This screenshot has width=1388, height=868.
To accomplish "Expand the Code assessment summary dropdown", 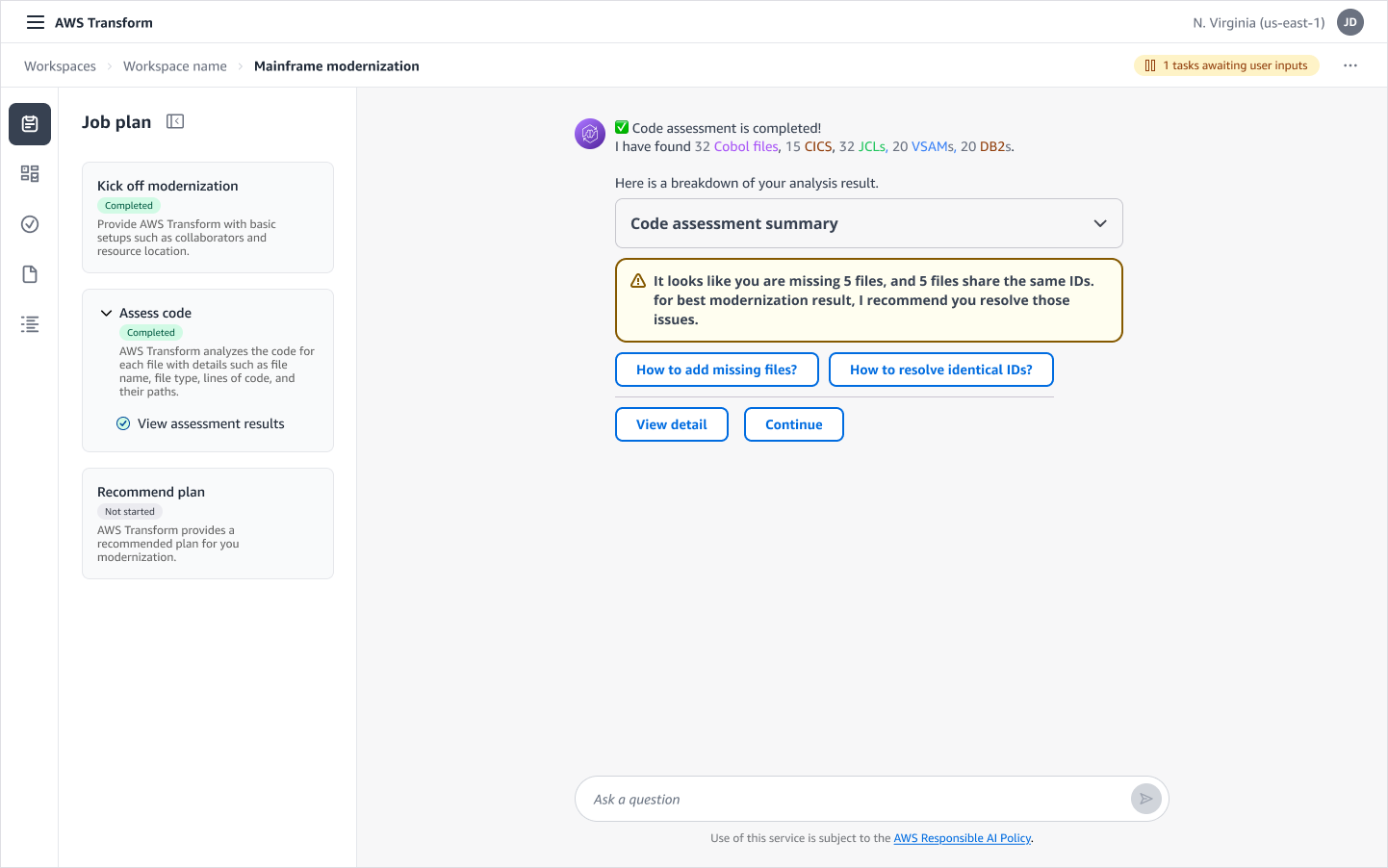I will (x=1099, y=223).
